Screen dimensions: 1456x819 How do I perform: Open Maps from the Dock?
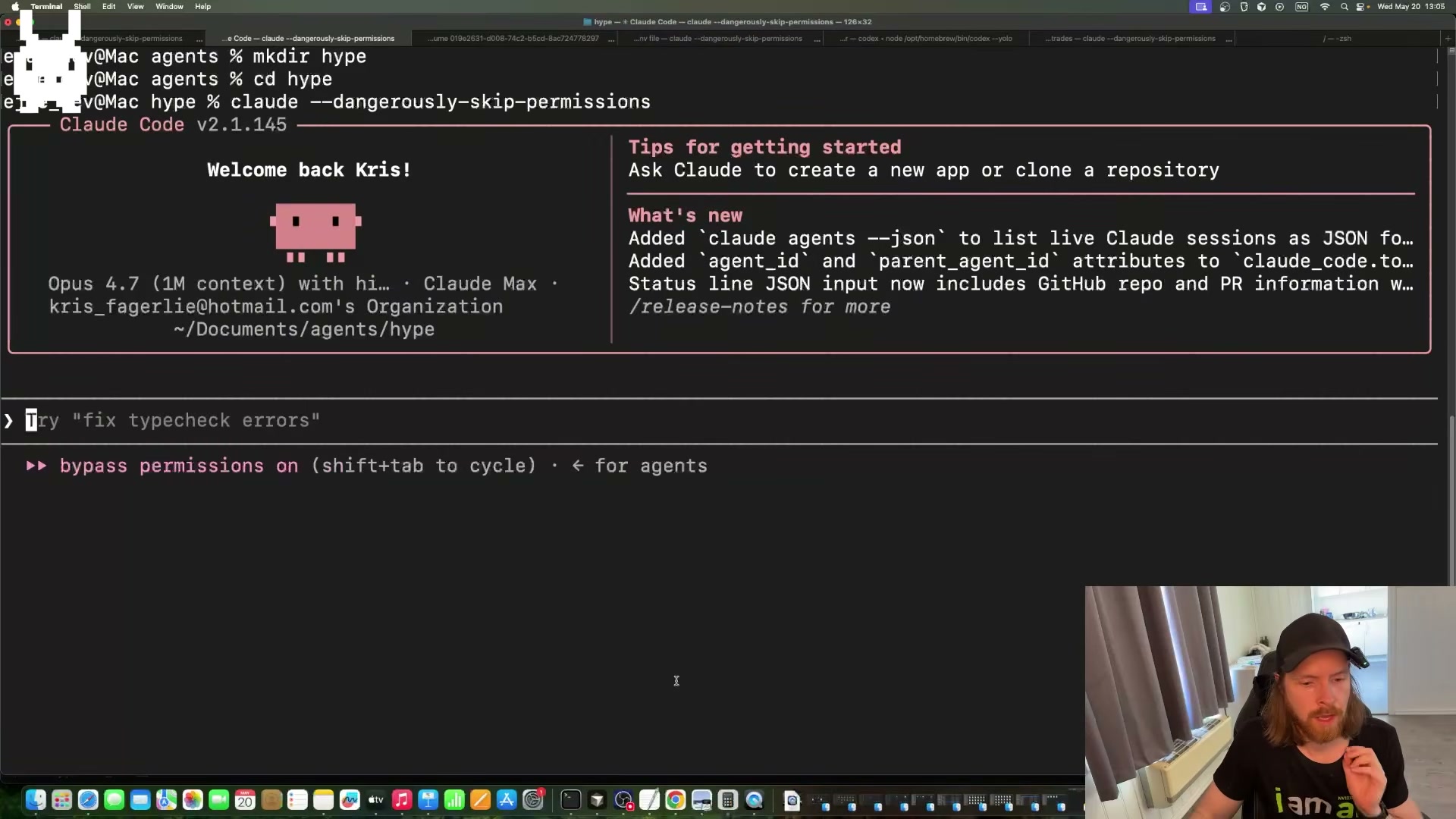pos(167,799)
